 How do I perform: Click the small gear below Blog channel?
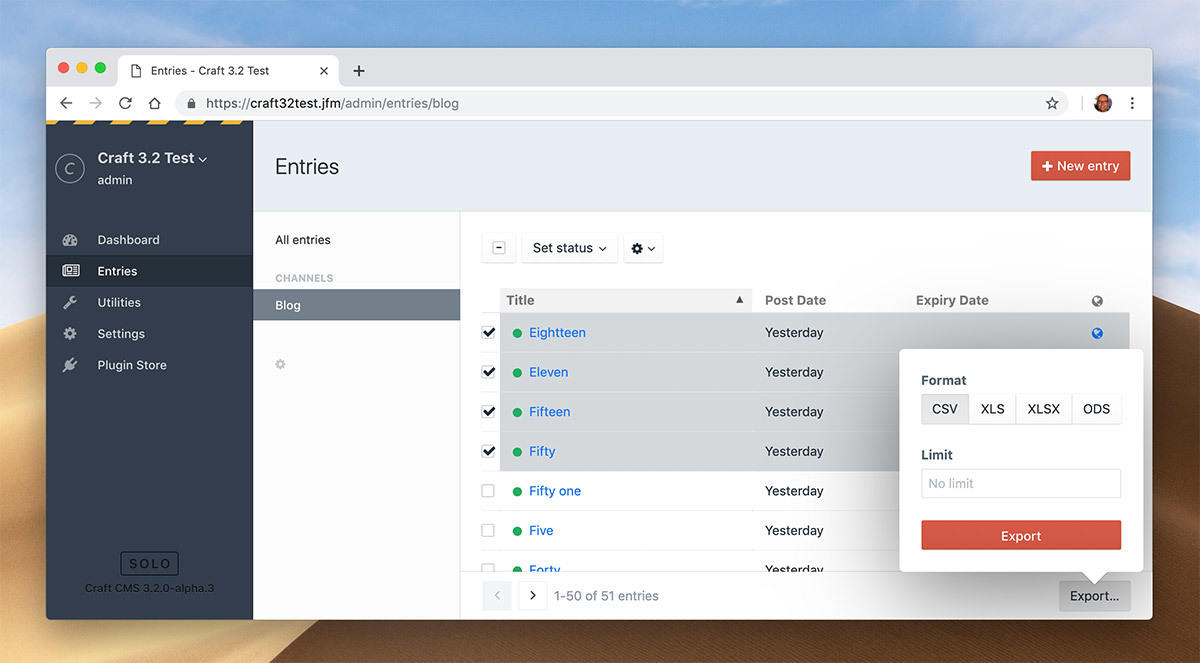pos(280,364)
